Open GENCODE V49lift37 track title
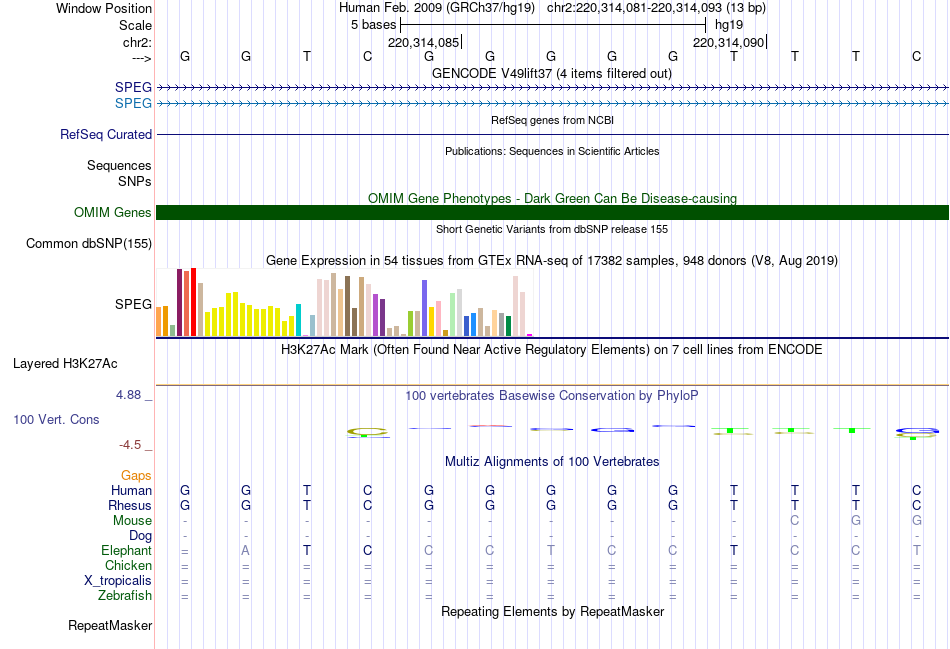 click(551, 73)
